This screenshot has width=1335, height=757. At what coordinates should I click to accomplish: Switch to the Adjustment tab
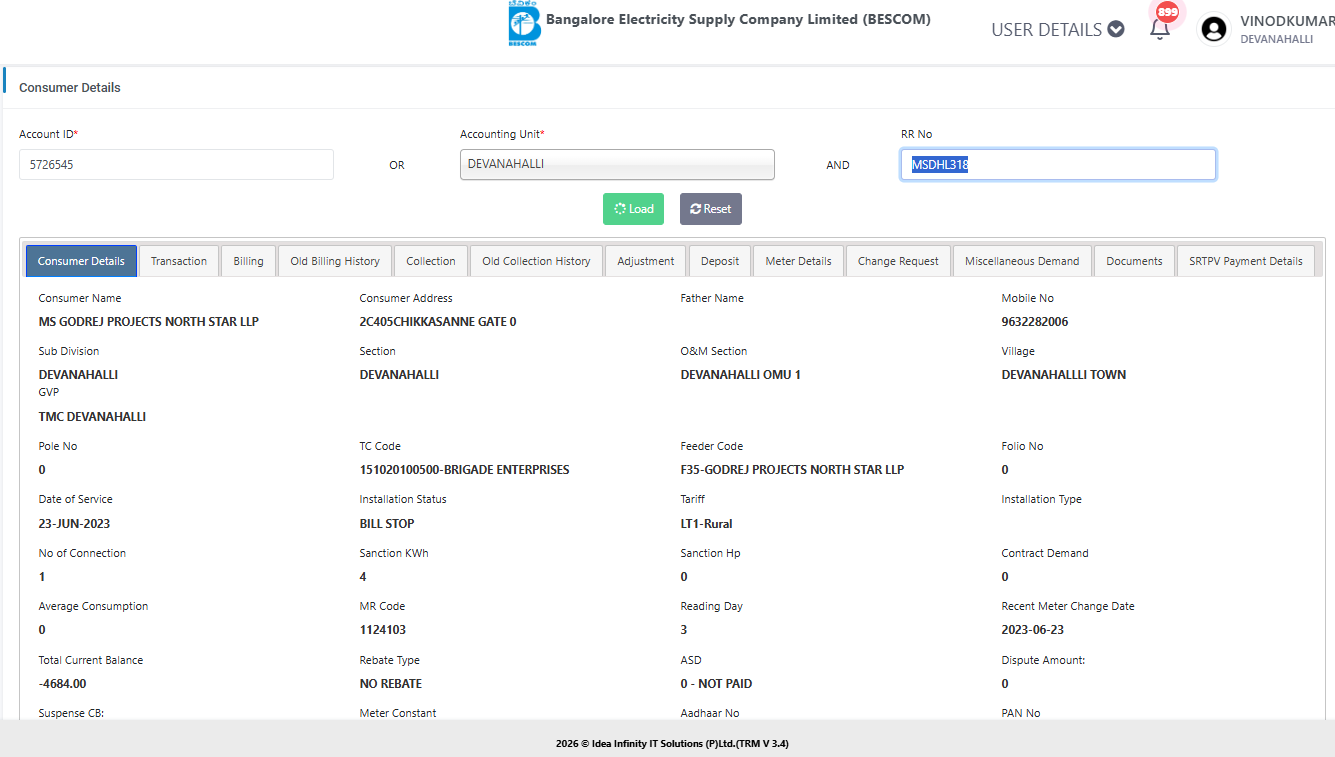645,261
